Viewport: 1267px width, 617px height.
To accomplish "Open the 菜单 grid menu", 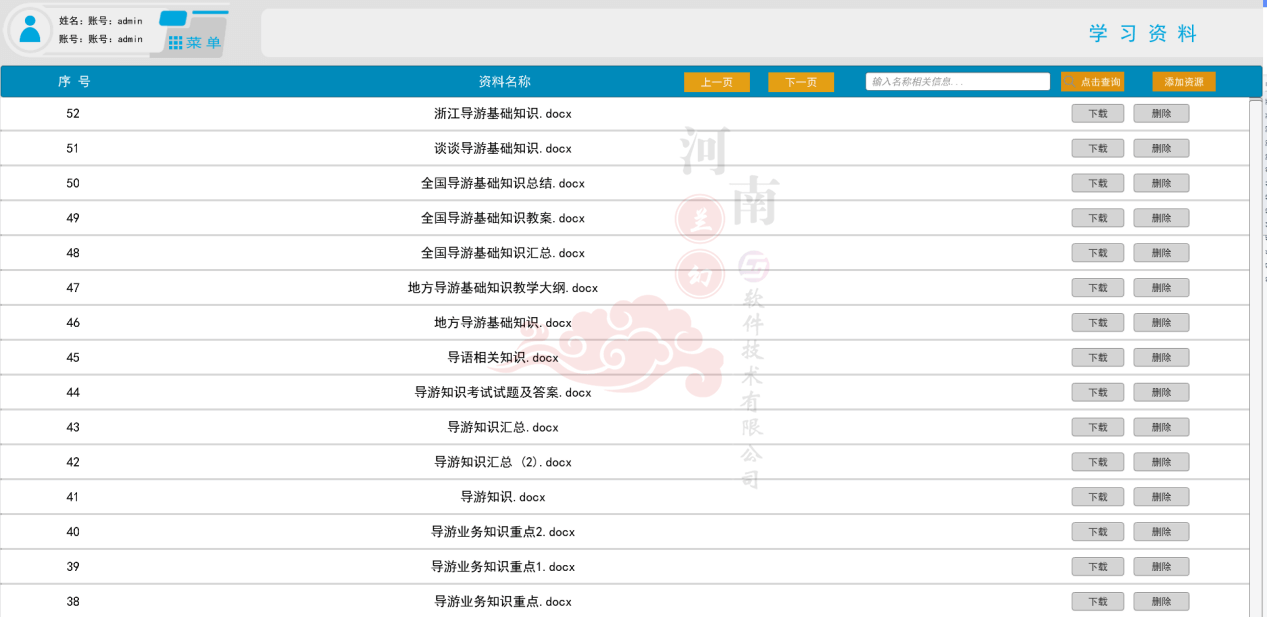I will tap(195, 43).
